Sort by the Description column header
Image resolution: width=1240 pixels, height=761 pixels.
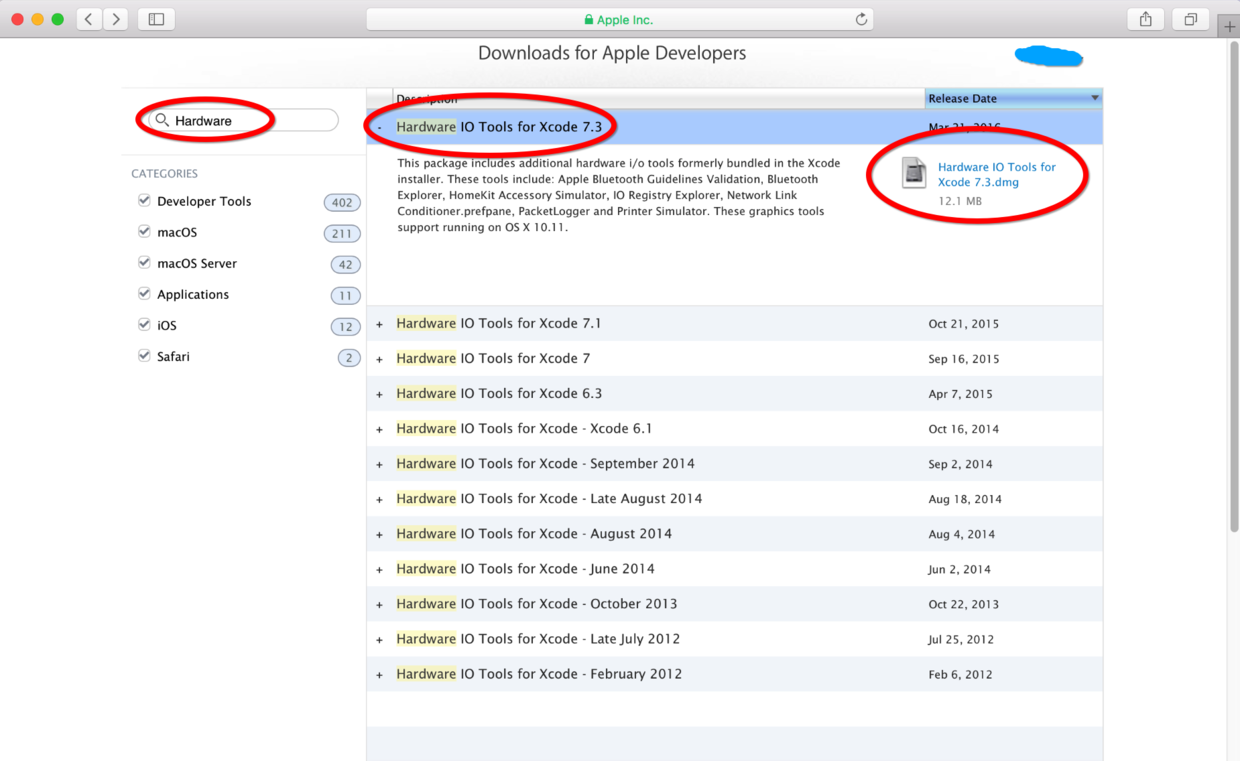coord(659,98)
